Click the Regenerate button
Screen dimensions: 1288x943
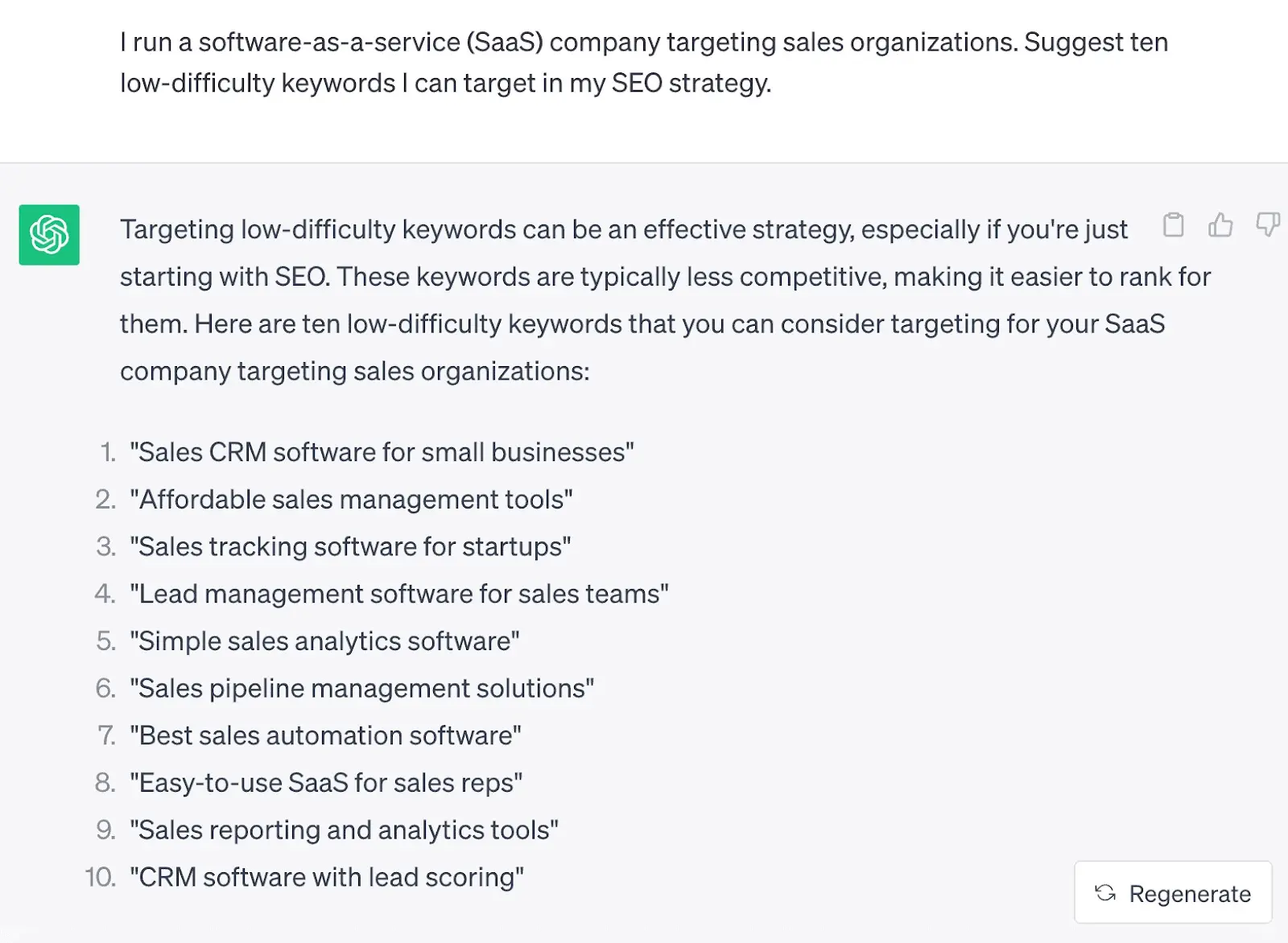[x=1172, y=893]
